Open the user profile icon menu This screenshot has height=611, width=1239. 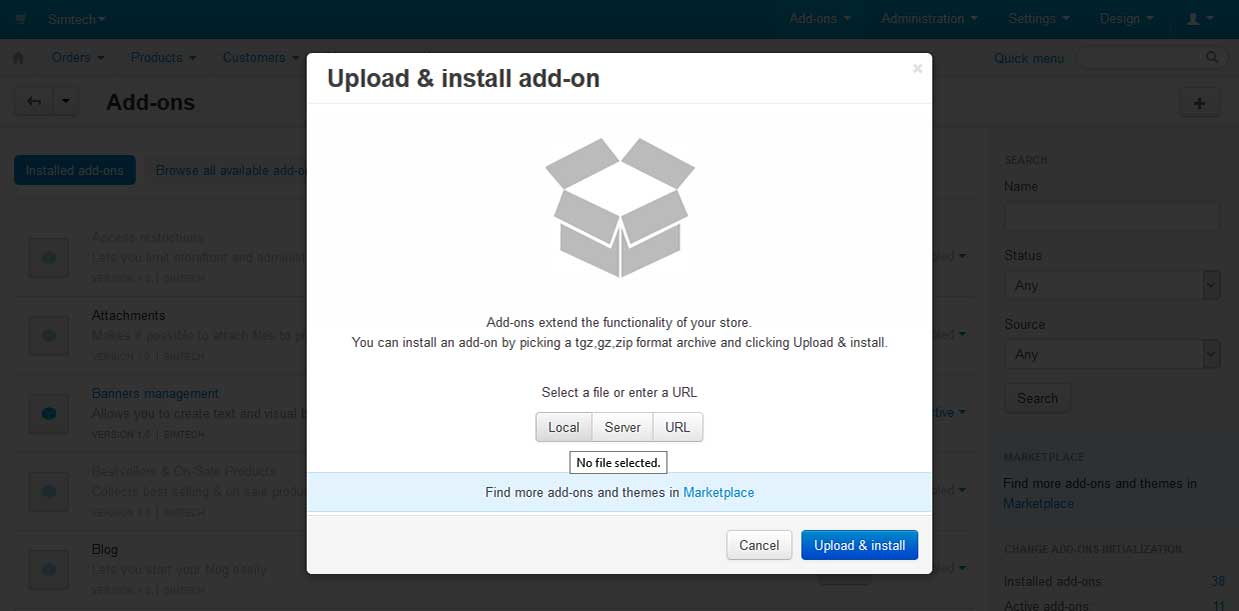point(1198,19)
